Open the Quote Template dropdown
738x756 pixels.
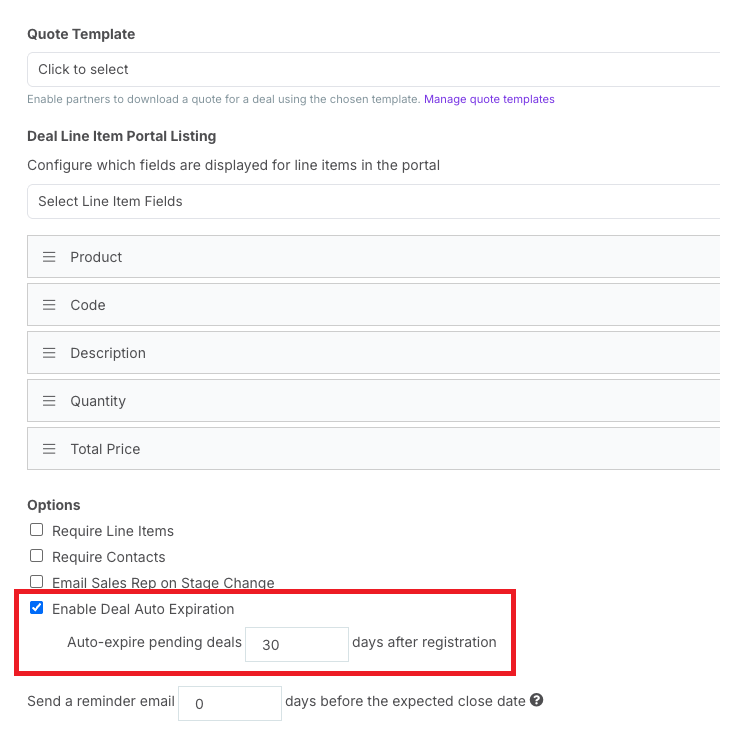(374, 69)
